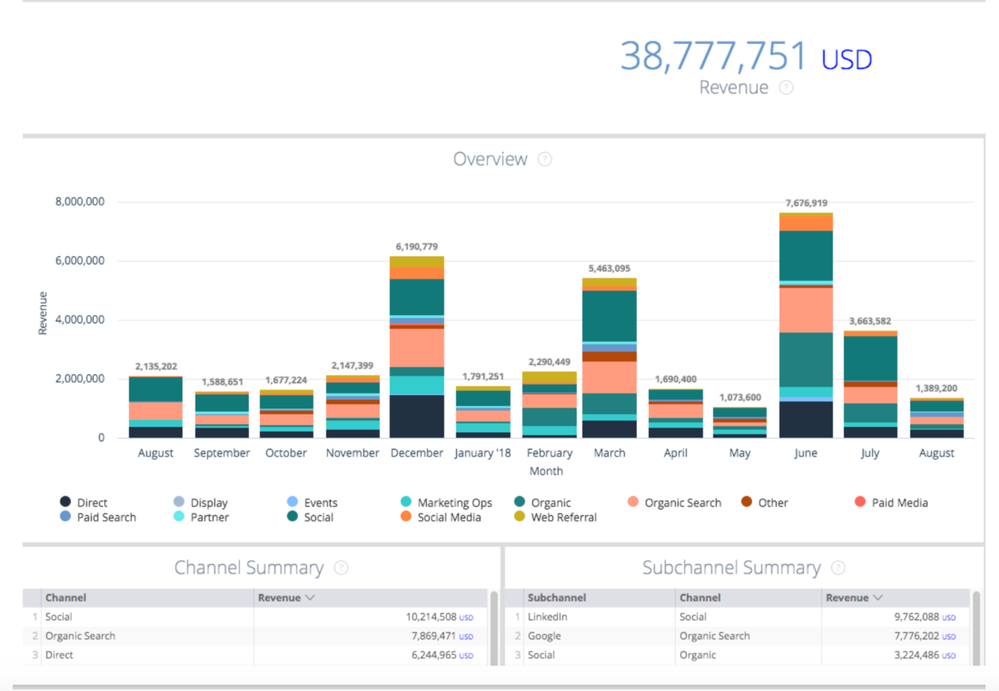The width and height of the screenshot is (999, 691).
Task: Open the Subchannel Summary help icon
Action: point(838,568)
